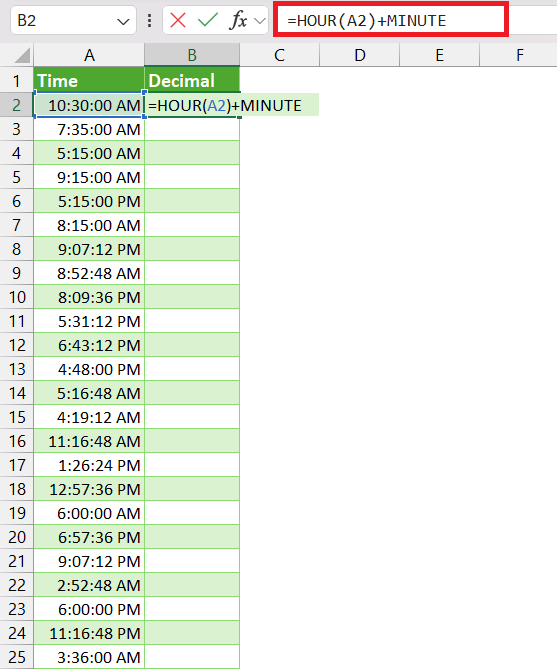Select column C header
Viewport: 557px width, 669px height.
click(x=280, y=55)
